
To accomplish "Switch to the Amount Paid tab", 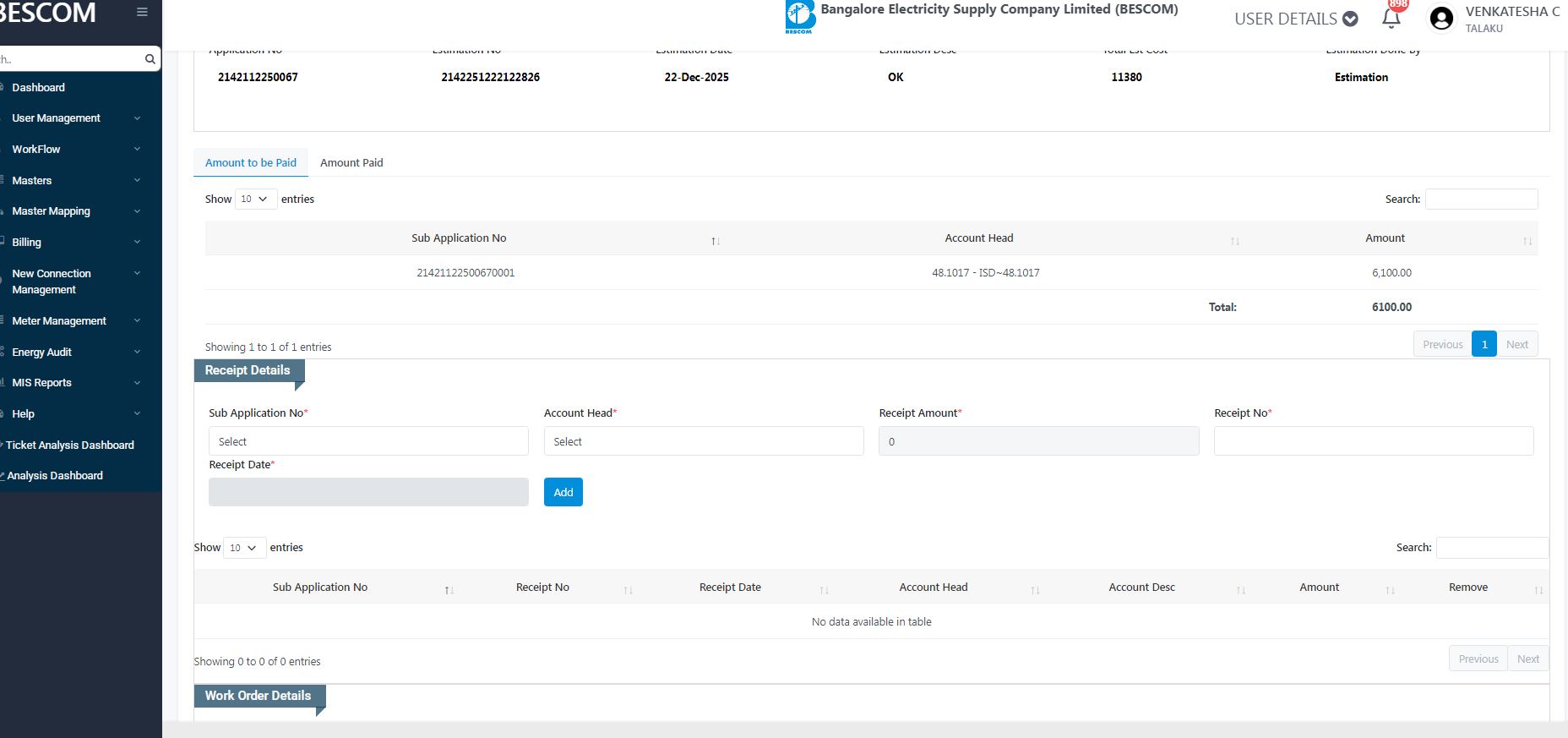I will click(x=351, y=163).
